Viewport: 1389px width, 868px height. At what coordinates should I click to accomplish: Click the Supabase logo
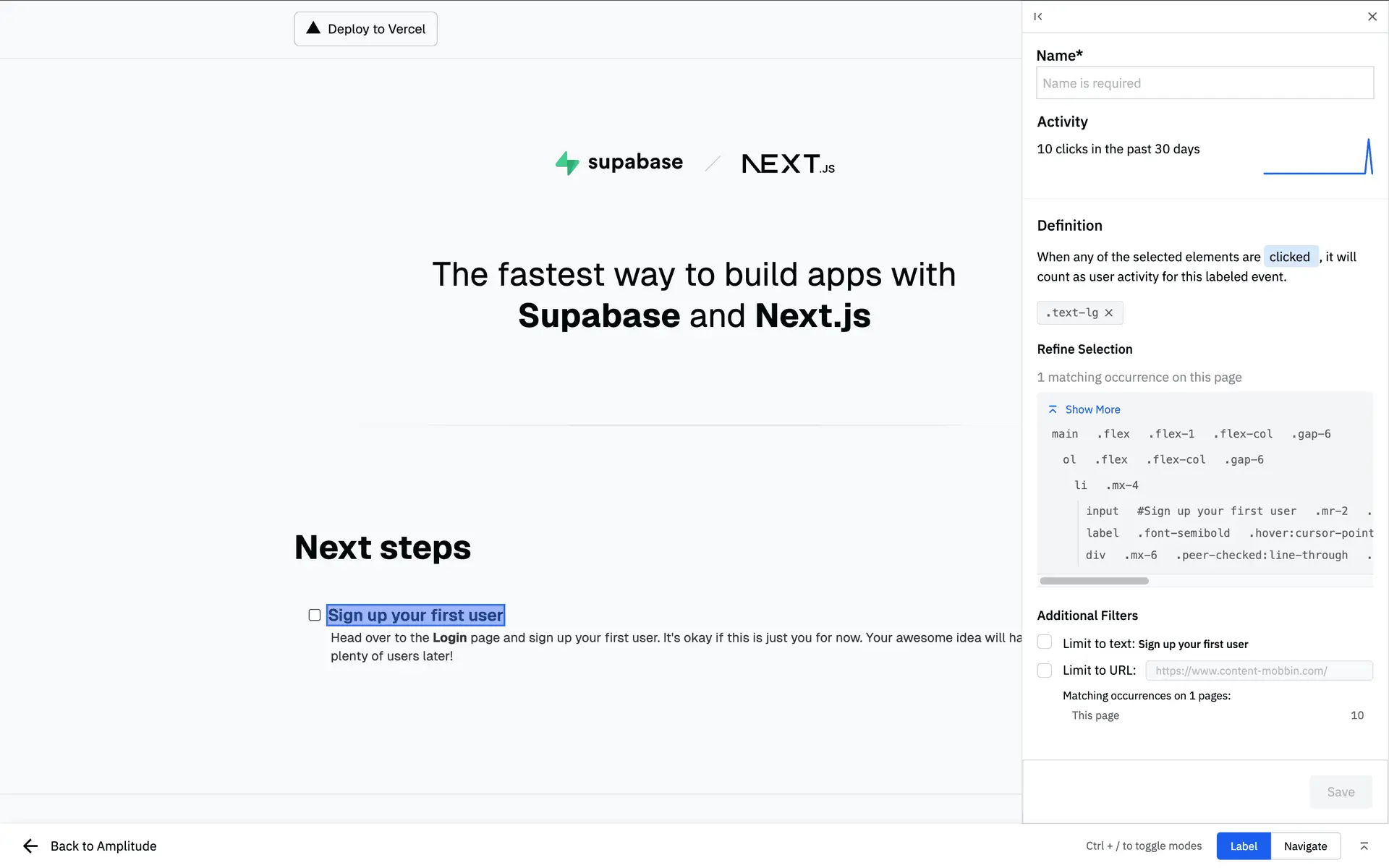[x=619, y=163]
